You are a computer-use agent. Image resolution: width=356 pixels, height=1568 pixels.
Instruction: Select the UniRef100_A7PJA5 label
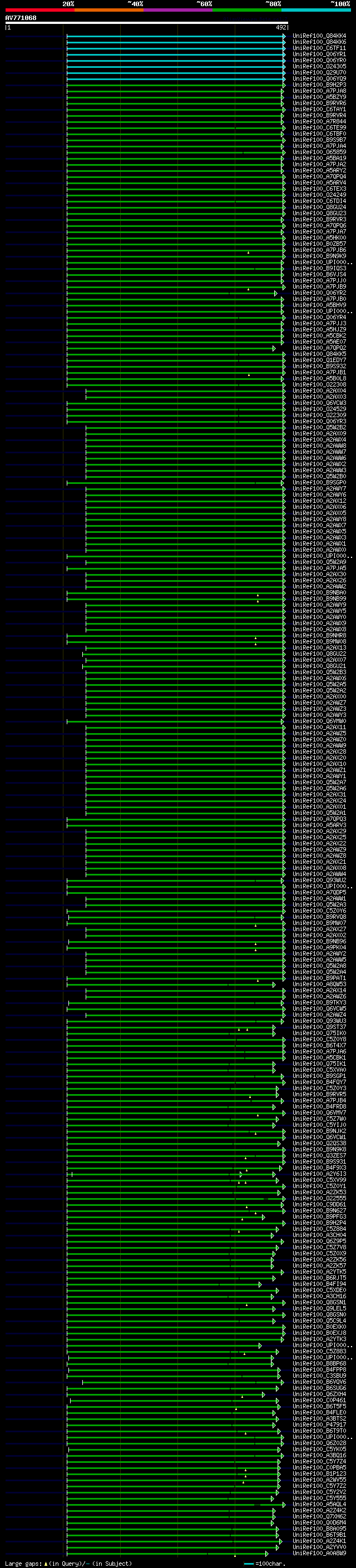319,568
